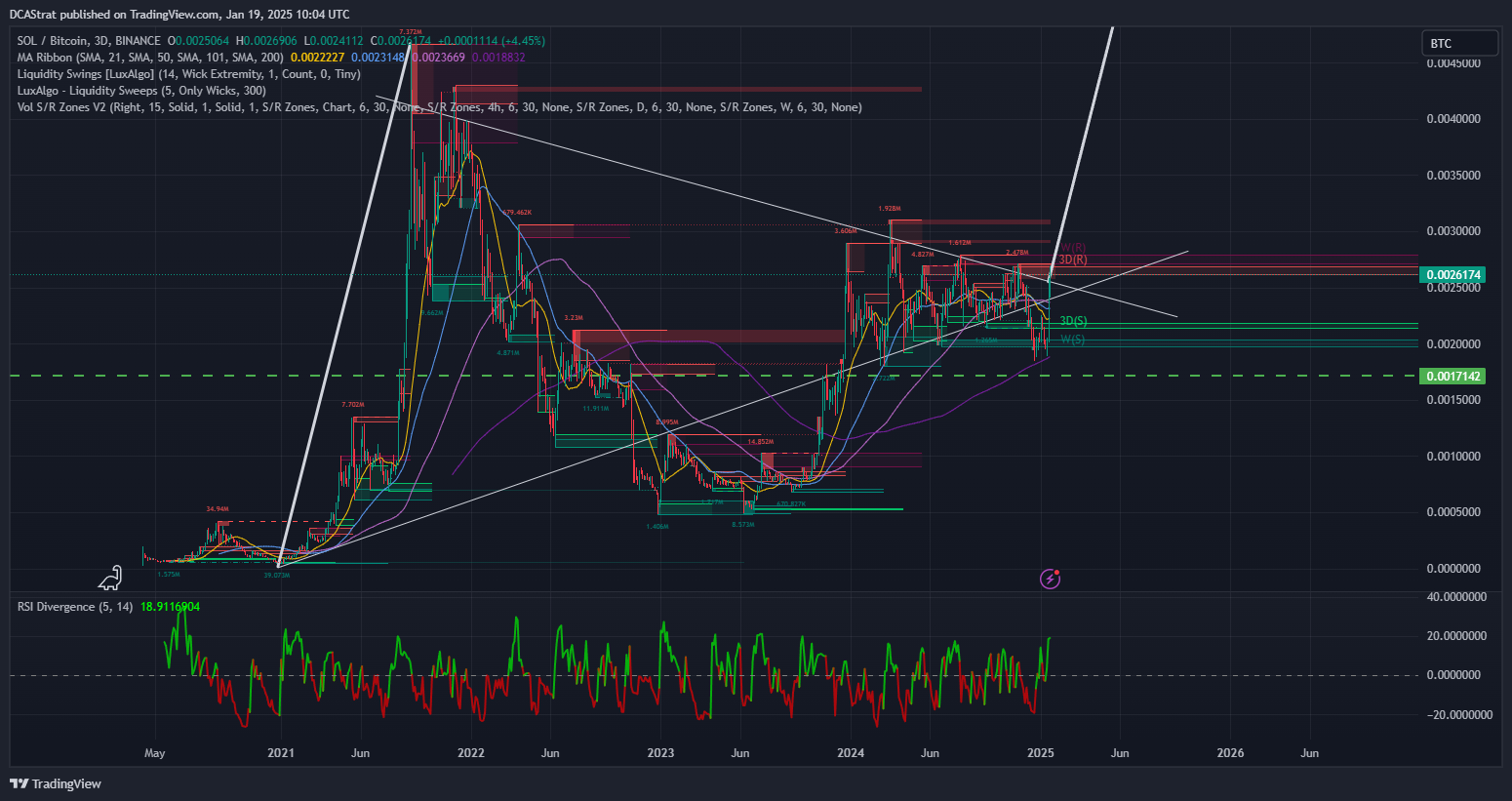Screen dimensions: 1512x801
Task: Click the purple lightning bolt icon
Action: (x=1050, y=579)
